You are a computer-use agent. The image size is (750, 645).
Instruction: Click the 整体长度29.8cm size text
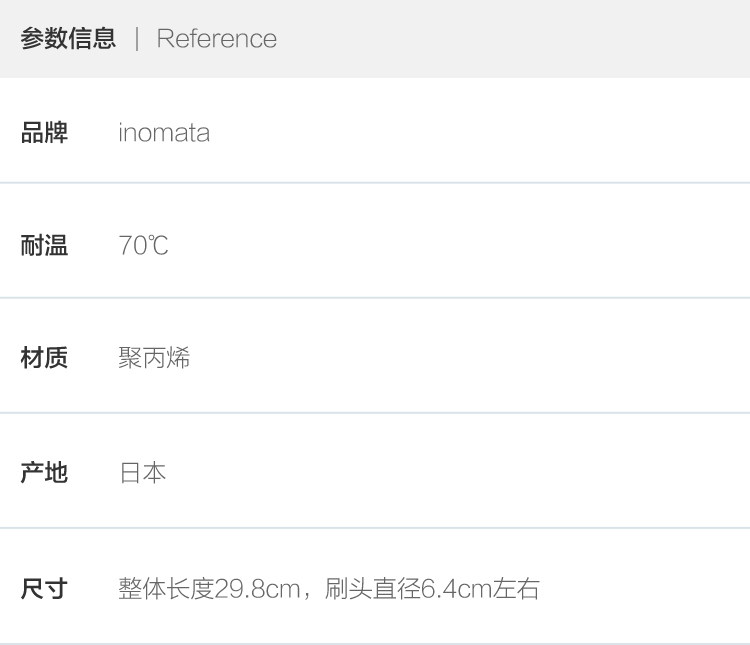point(209,589)
